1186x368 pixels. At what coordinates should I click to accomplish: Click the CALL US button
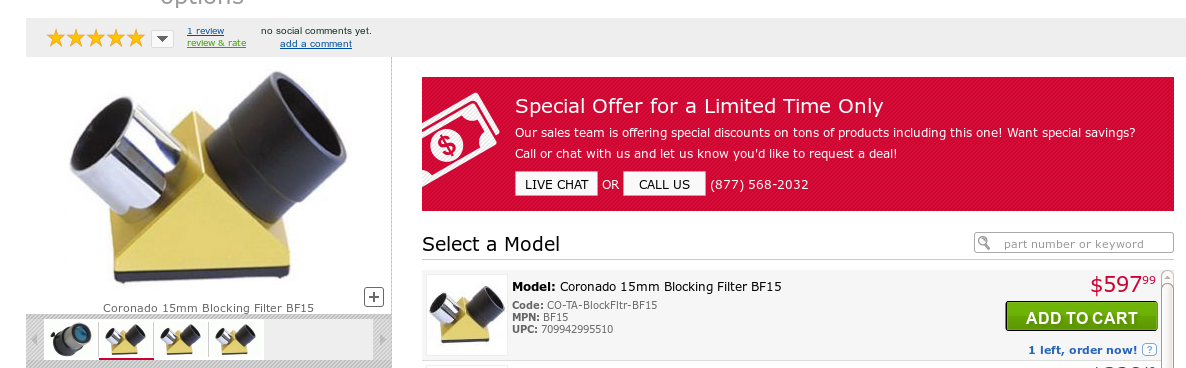tap(664, 184)
